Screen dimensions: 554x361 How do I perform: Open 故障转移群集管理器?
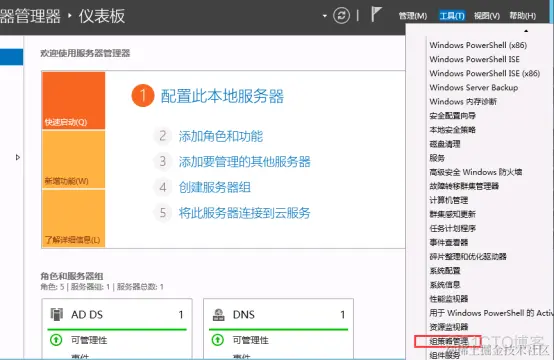464,186
